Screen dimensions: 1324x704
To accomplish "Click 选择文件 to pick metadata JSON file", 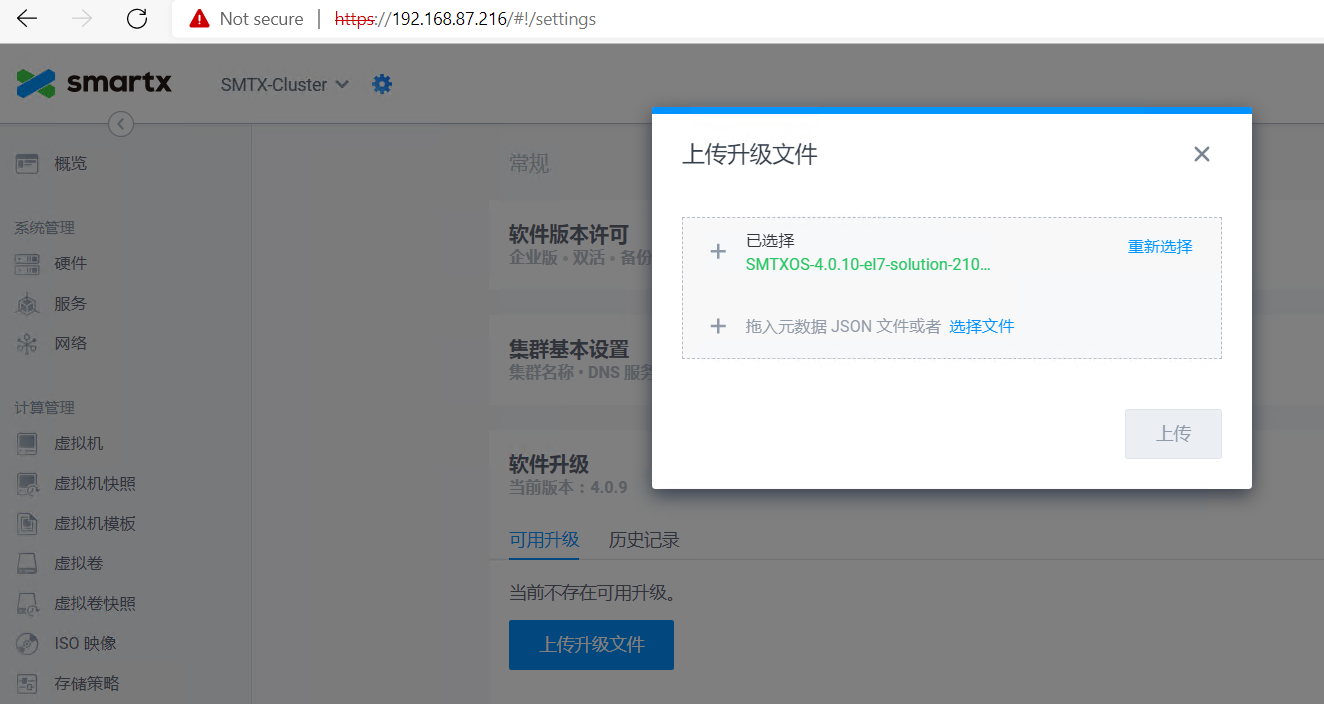I will (x=981, y=326).
